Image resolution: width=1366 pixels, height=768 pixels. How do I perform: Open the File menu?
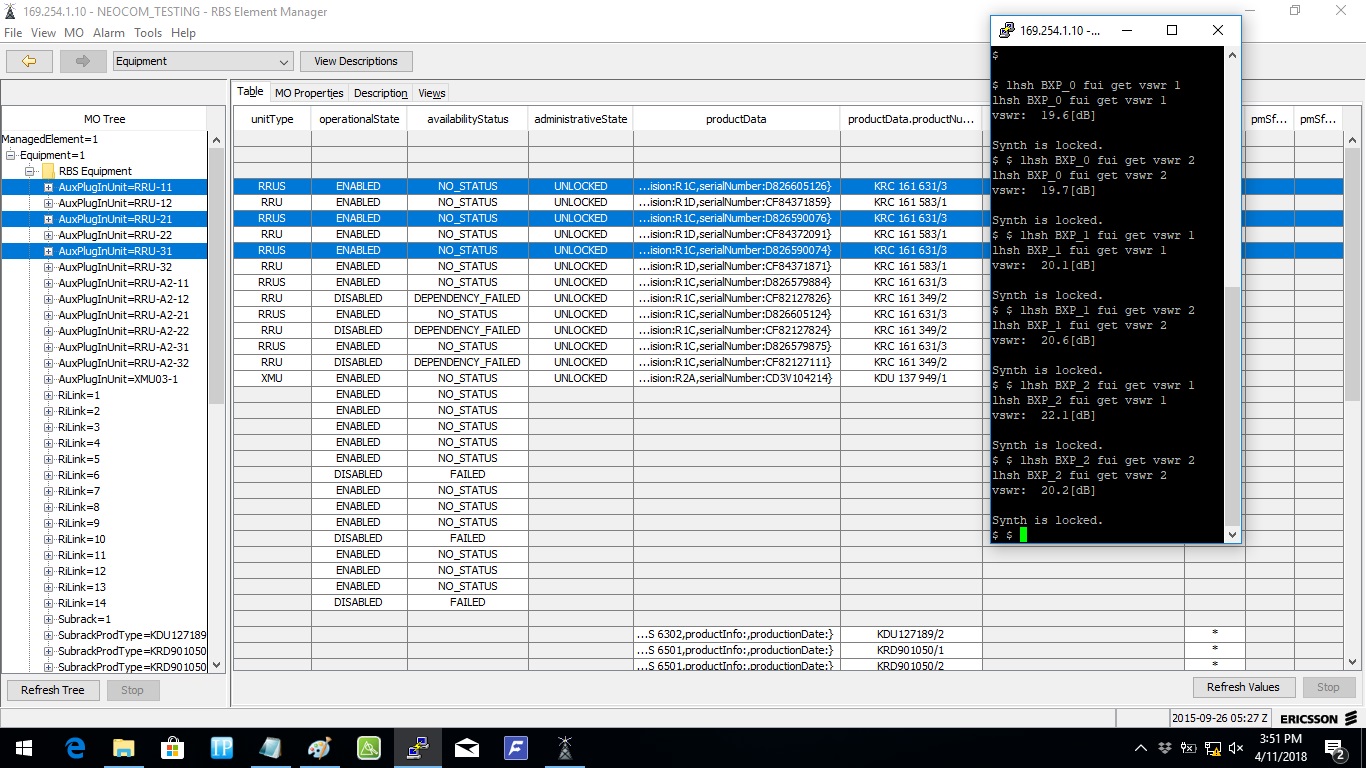13,33
